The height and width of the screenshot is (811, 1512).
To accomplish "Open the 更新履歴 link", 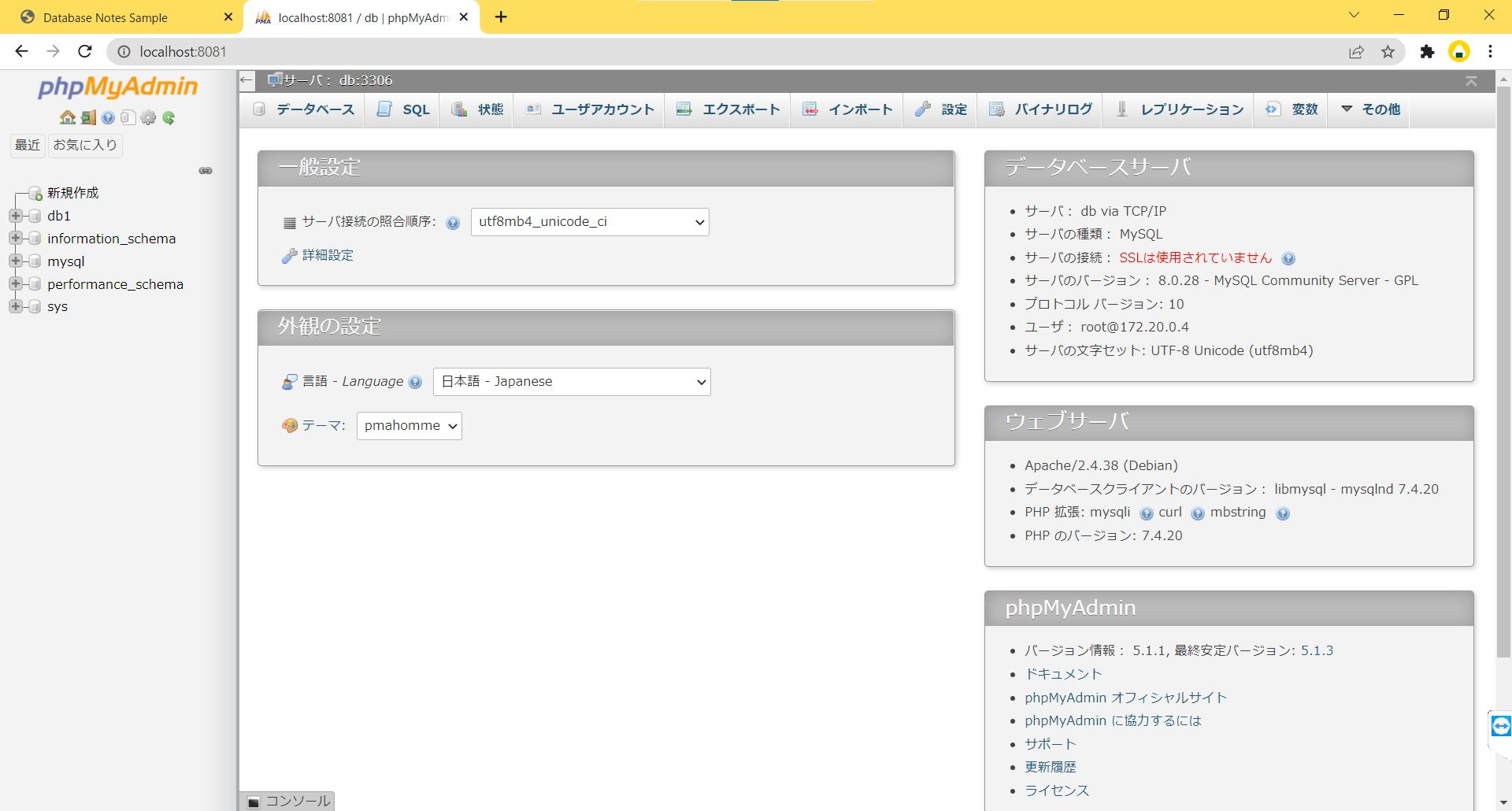I will coord(1050,767).
